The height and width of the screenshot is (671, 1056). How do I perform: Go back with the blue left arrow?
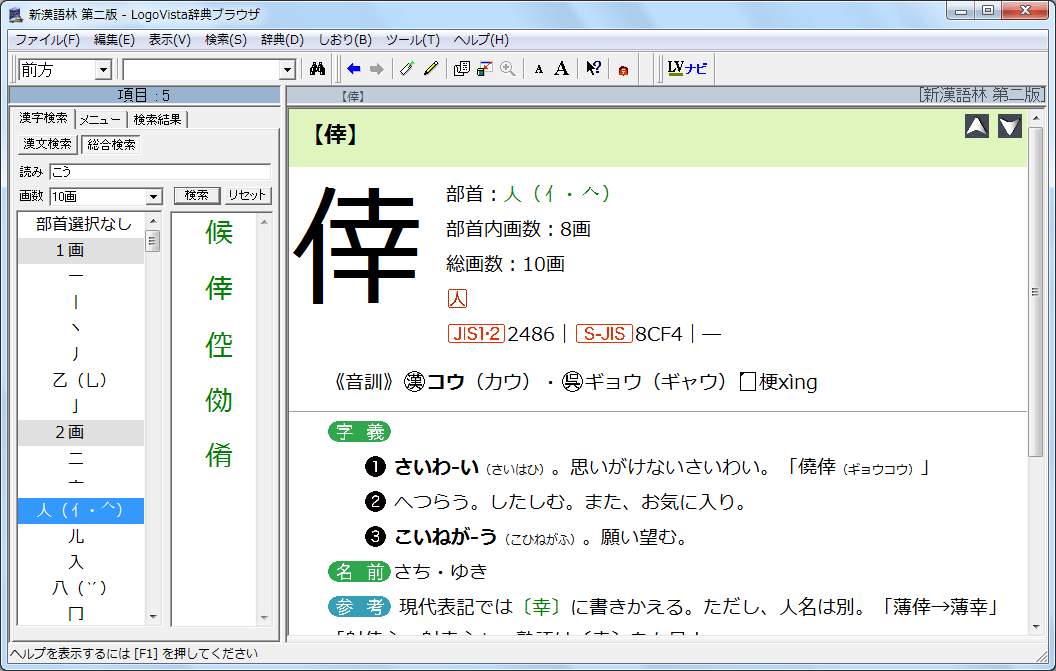[x=353, y=69]
